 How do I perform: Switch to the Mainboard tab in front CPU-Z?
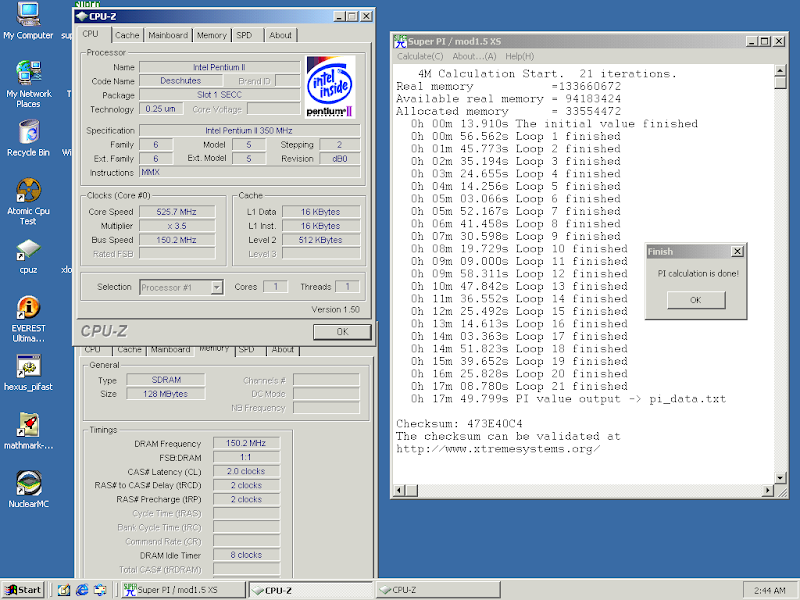tap(168, 35)
